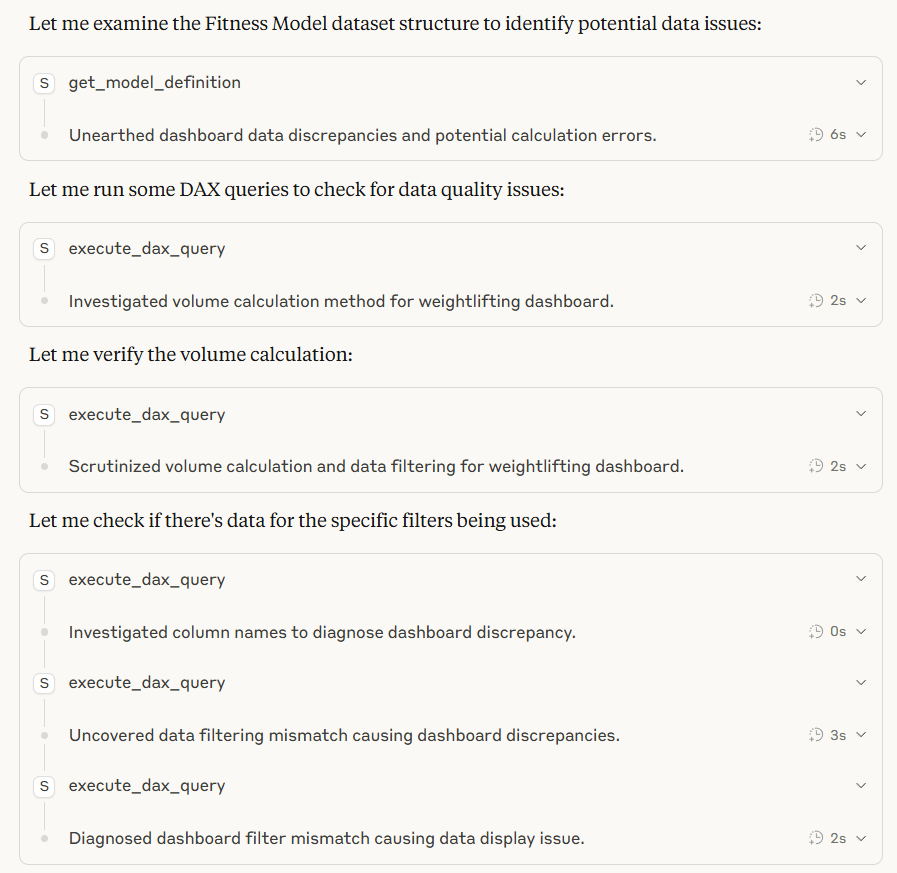Expand "Unearthed dashboard data discrepancies" chevron
Image resolution: width=897 pixels, height=873 pixels.
[x=861, y=135]
